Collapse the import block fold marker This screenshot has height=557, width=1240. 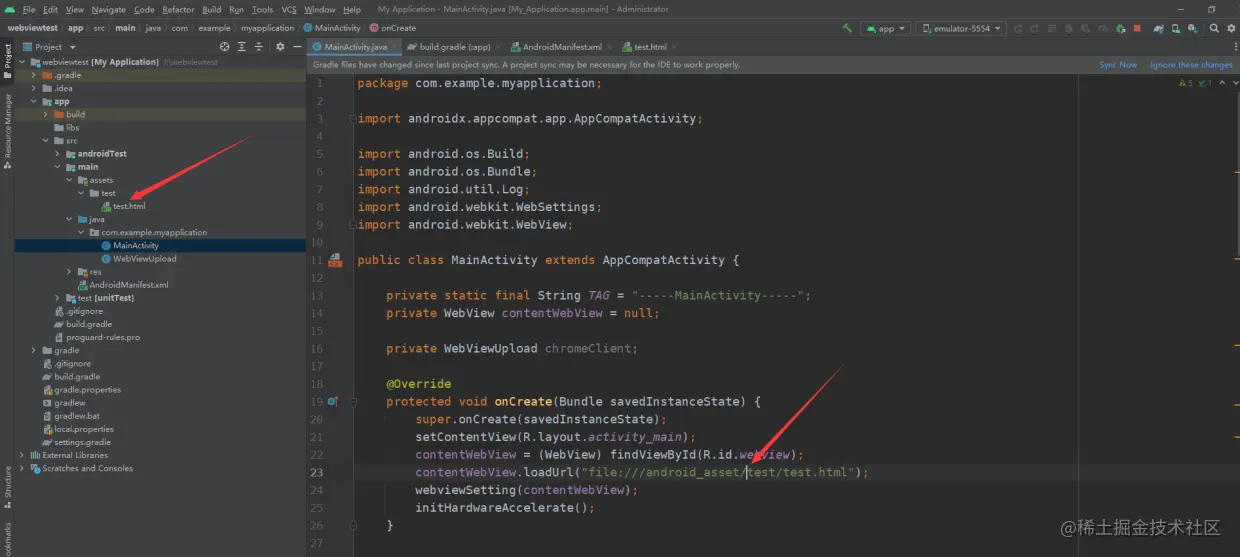pos(353,119)
